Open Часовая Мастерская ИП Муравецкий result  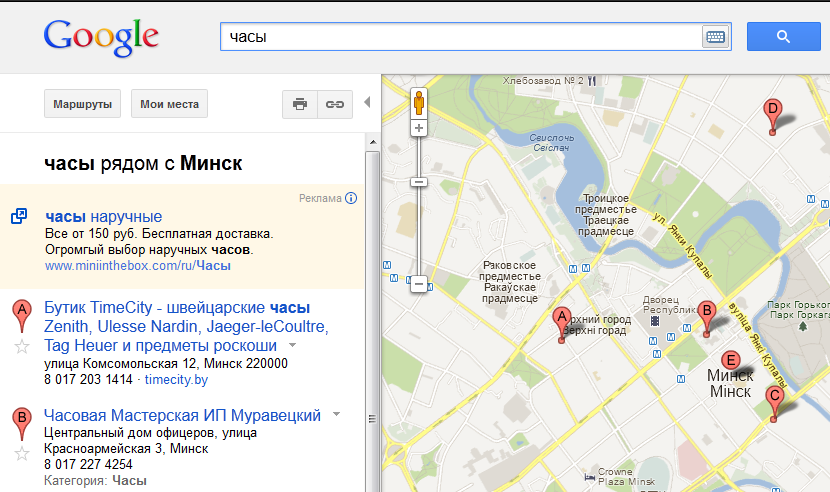click(x=182, y=415)
